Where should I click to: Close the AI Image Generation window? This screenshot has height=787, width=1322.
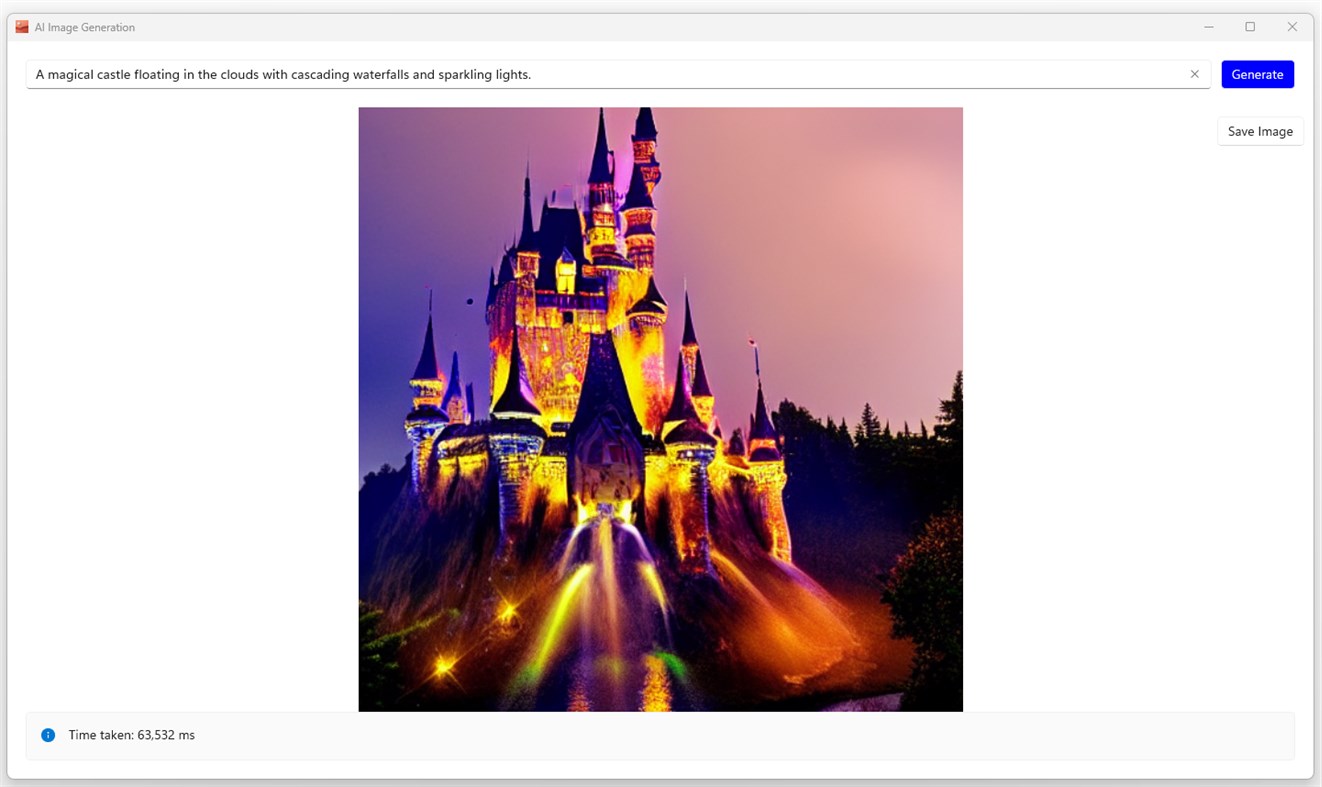pyautogui.click(x=1292, y=27)
